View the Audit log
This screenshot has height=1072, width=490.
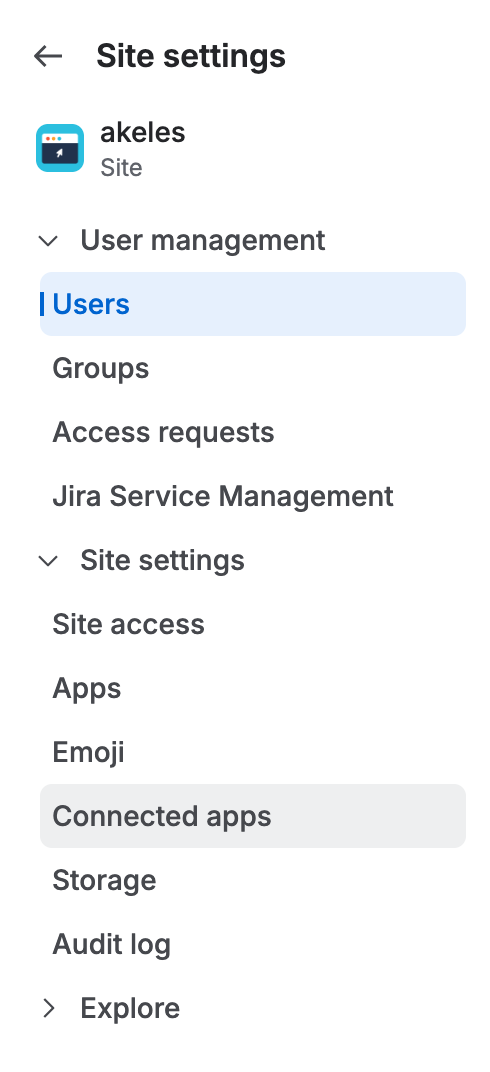click(253, 944)
